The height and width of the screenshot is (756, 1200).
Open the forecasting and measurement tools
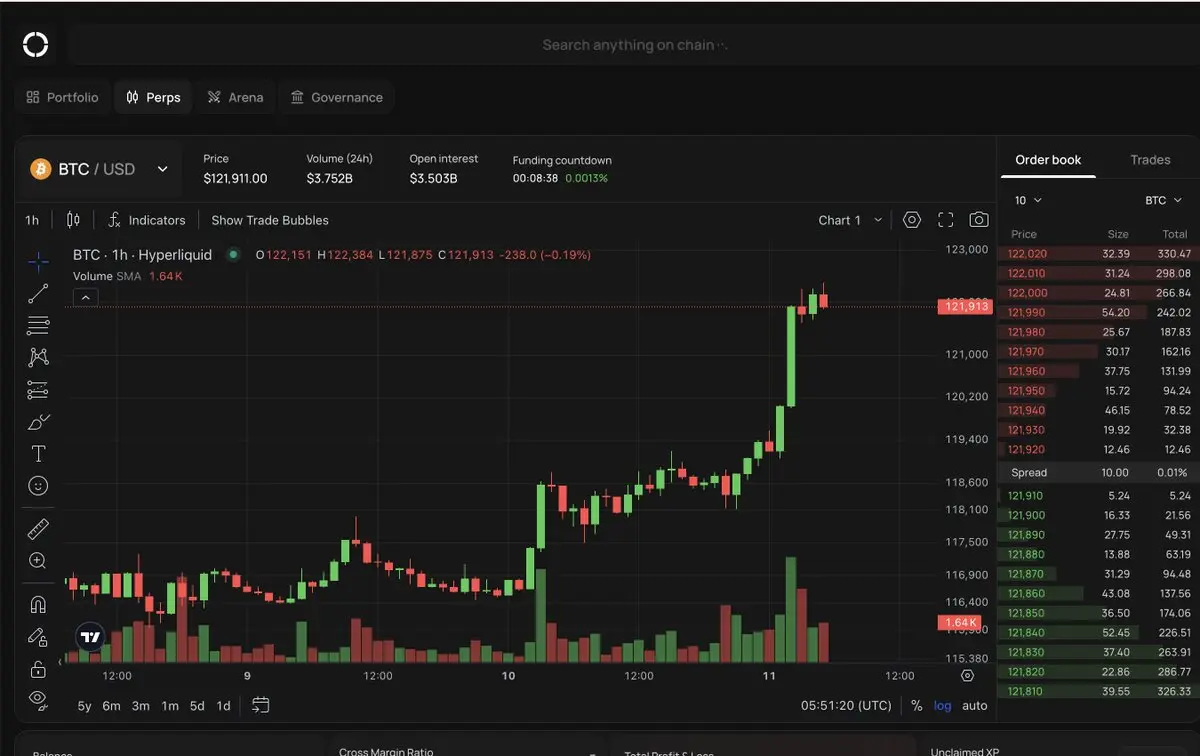38,389
